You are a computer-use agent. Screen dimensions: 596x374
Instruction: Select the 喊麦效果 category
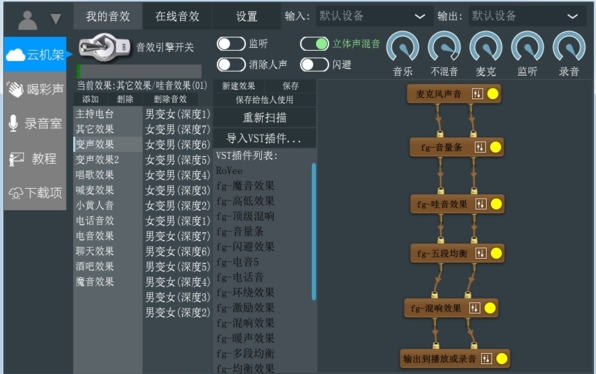(108, 190)
